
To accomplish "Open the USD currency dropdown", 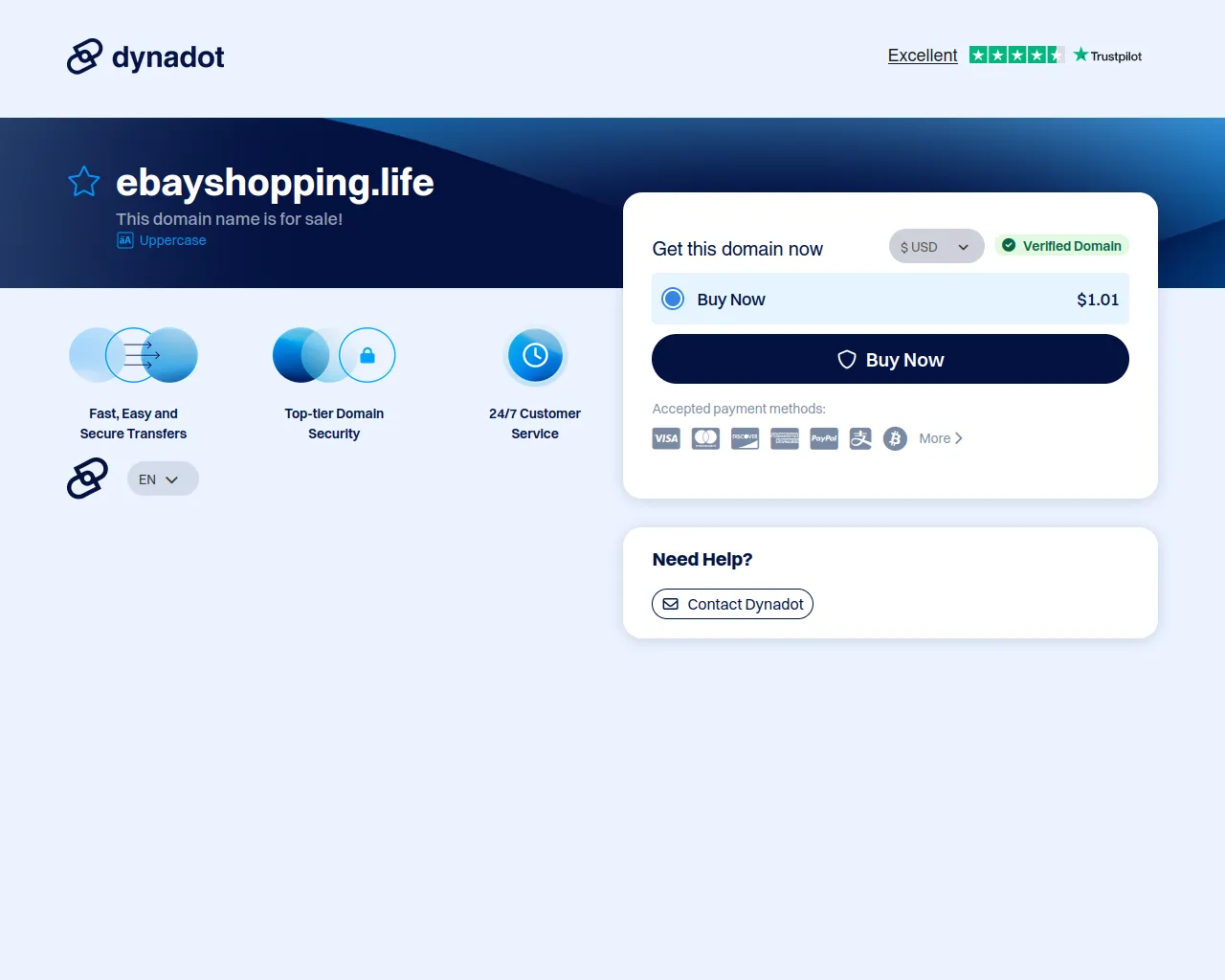I will 936,246.
